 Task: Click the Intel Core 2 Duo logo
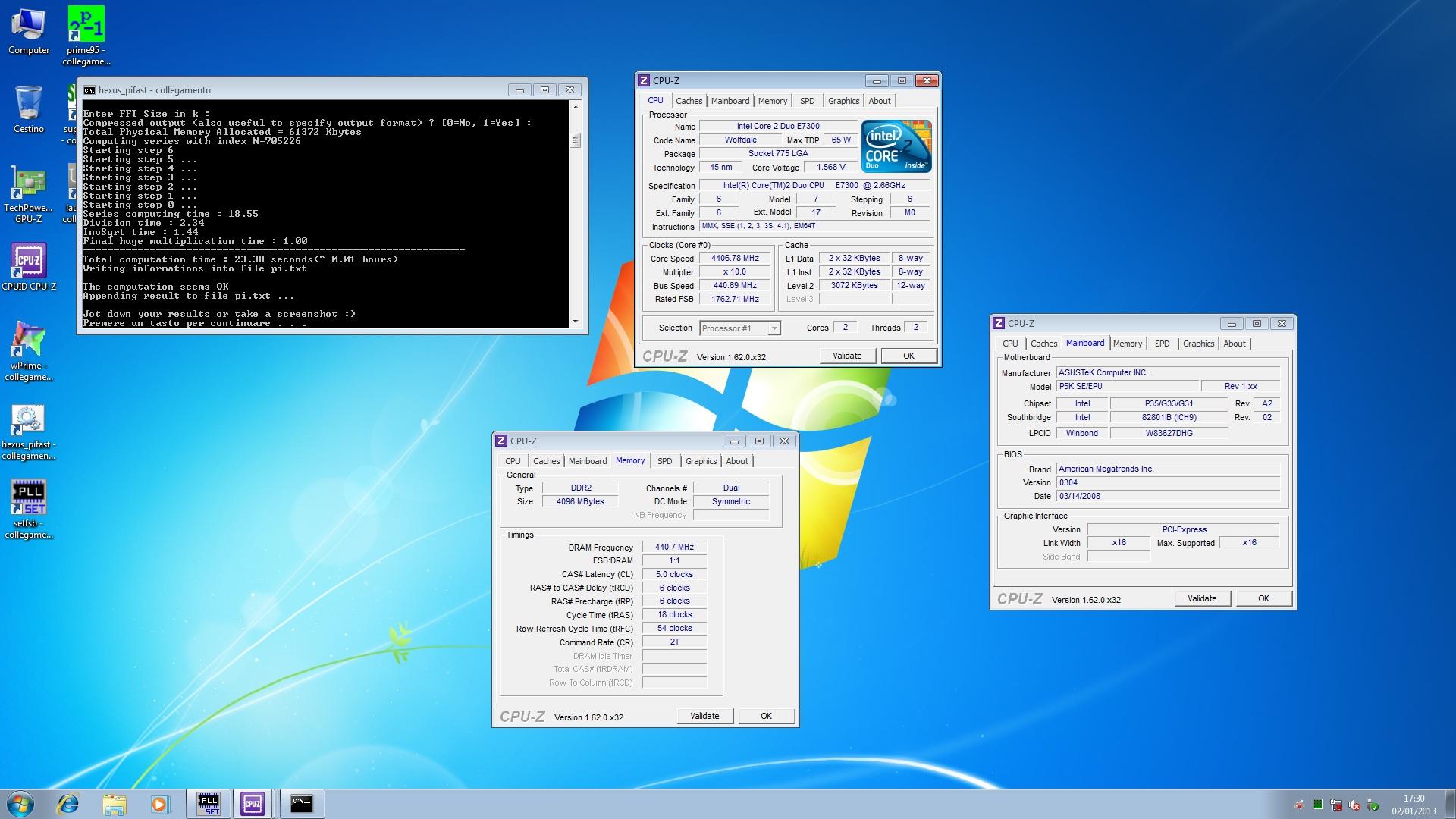coord(897,146)
